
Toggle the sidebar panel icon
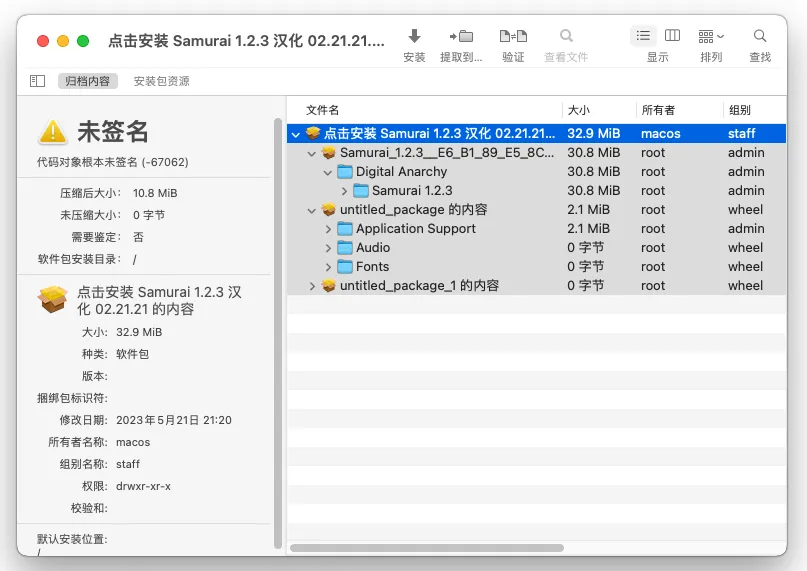pos(37,81)
